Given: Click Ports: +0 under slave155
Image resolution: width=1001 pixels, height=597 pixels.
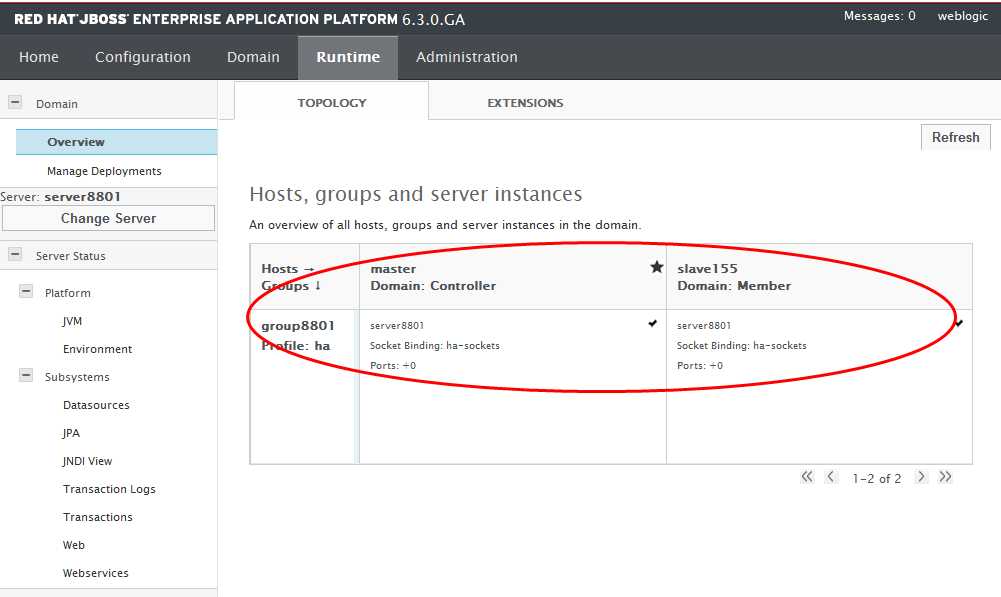Looking at the screenshot, I should (700, 366).
